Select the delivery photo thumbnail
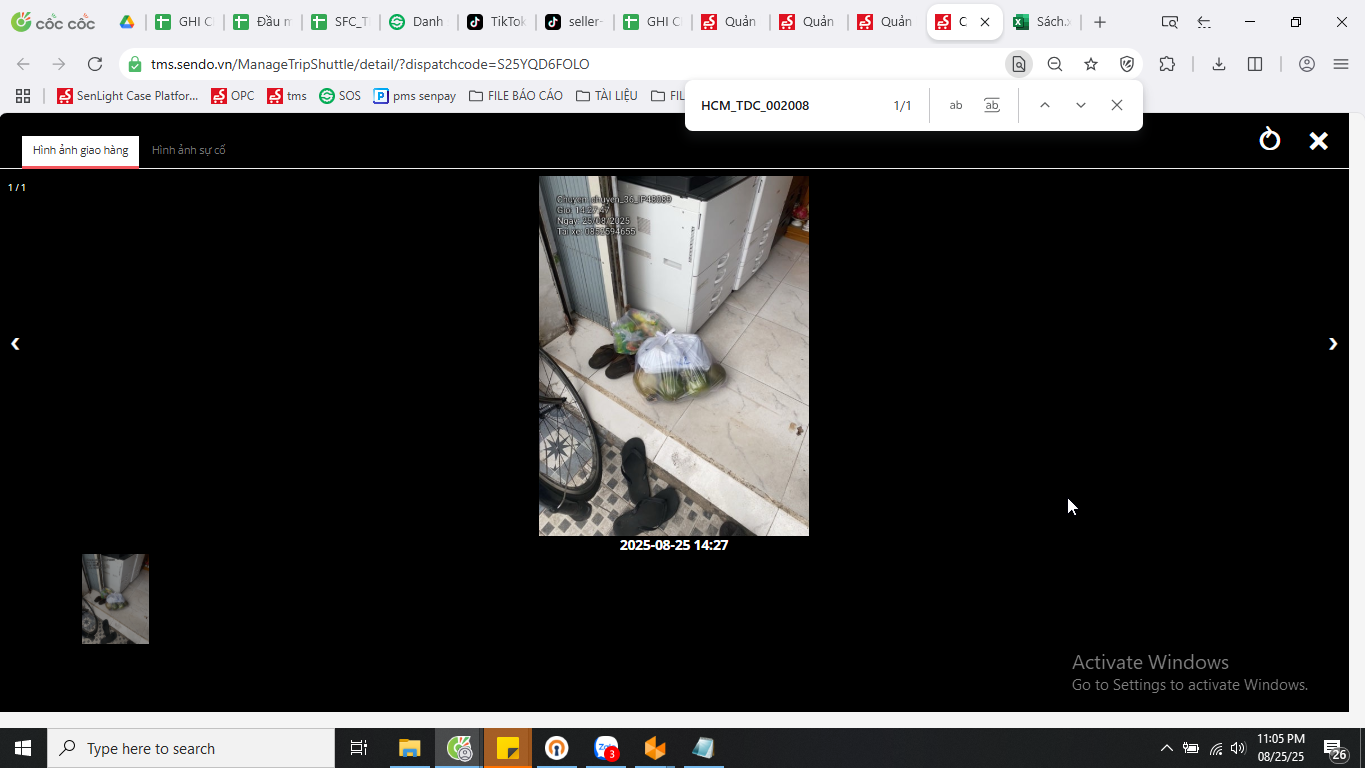Screen dimensions: 1365x768 tap(115, 599)
